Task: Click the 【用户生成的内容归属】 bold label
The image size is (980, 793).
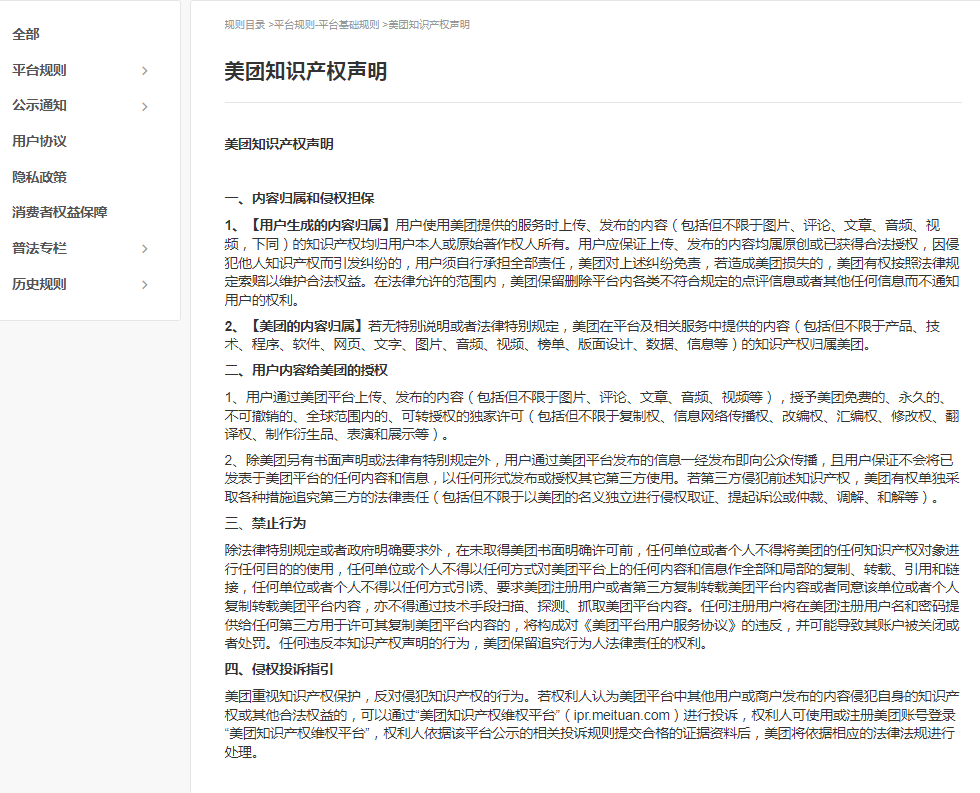Action: (x=319, y=226)
